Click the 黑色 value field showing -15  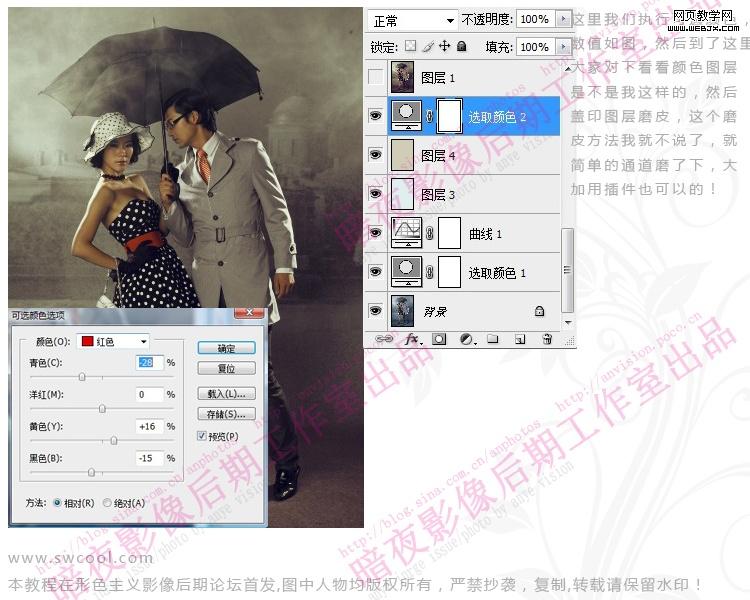150,458
